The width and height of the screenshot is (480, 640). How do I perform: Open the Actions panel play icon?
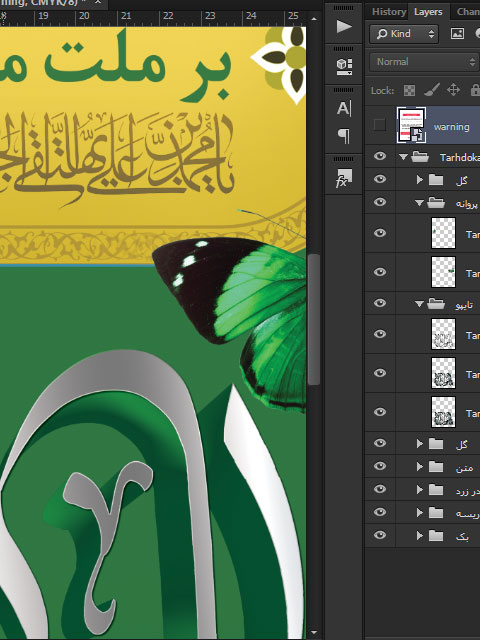tap(344, 27)
